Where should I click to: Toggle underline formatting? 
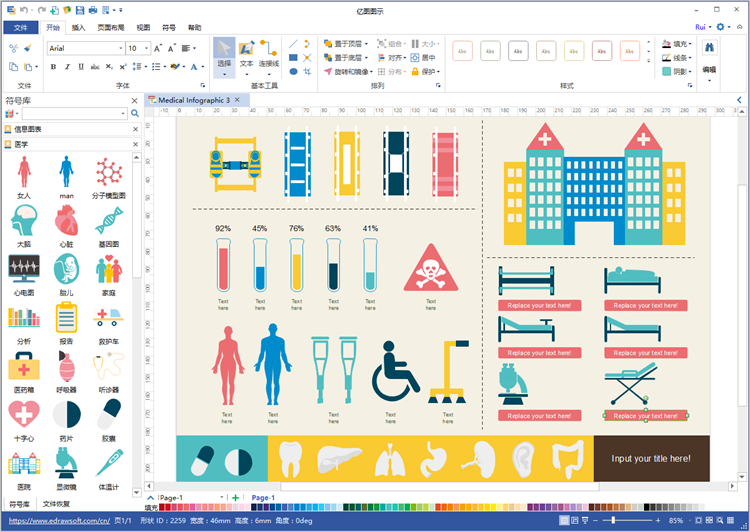point(81,67)
